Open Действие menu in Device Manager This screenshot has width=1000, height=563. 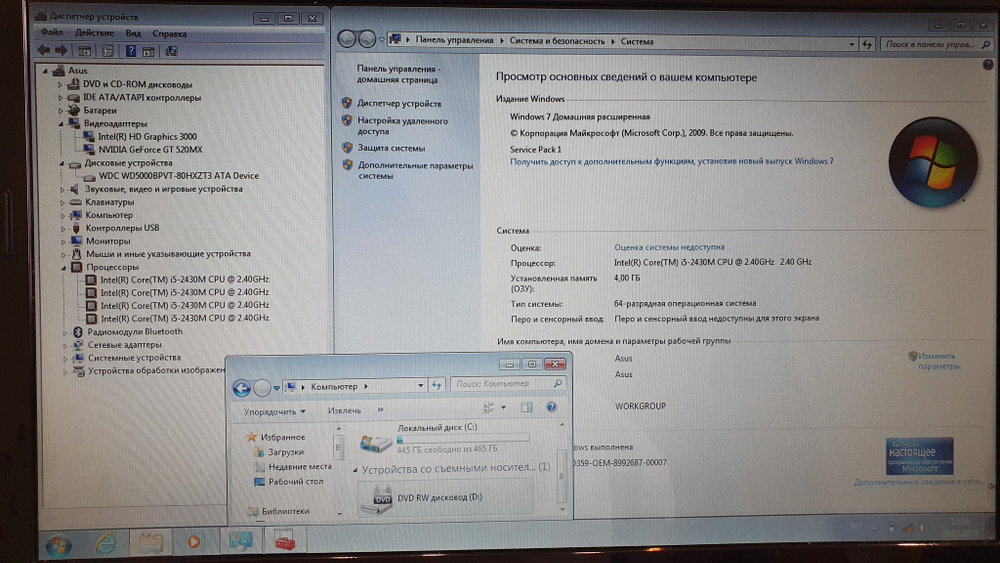pos(94,33)
